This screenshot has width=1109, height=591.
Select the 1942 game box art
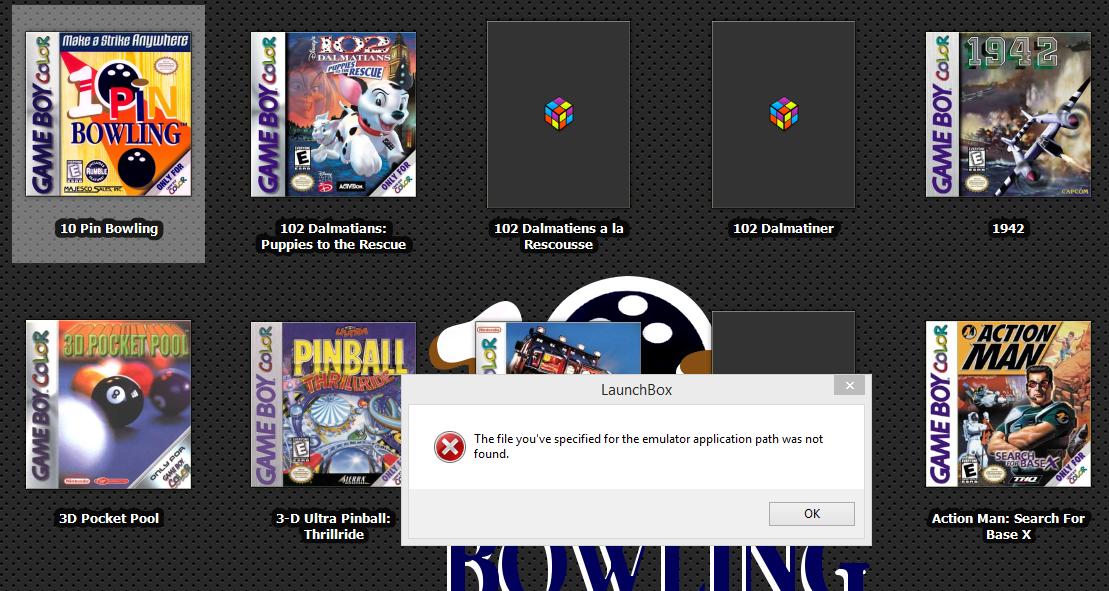point(1009,114)
